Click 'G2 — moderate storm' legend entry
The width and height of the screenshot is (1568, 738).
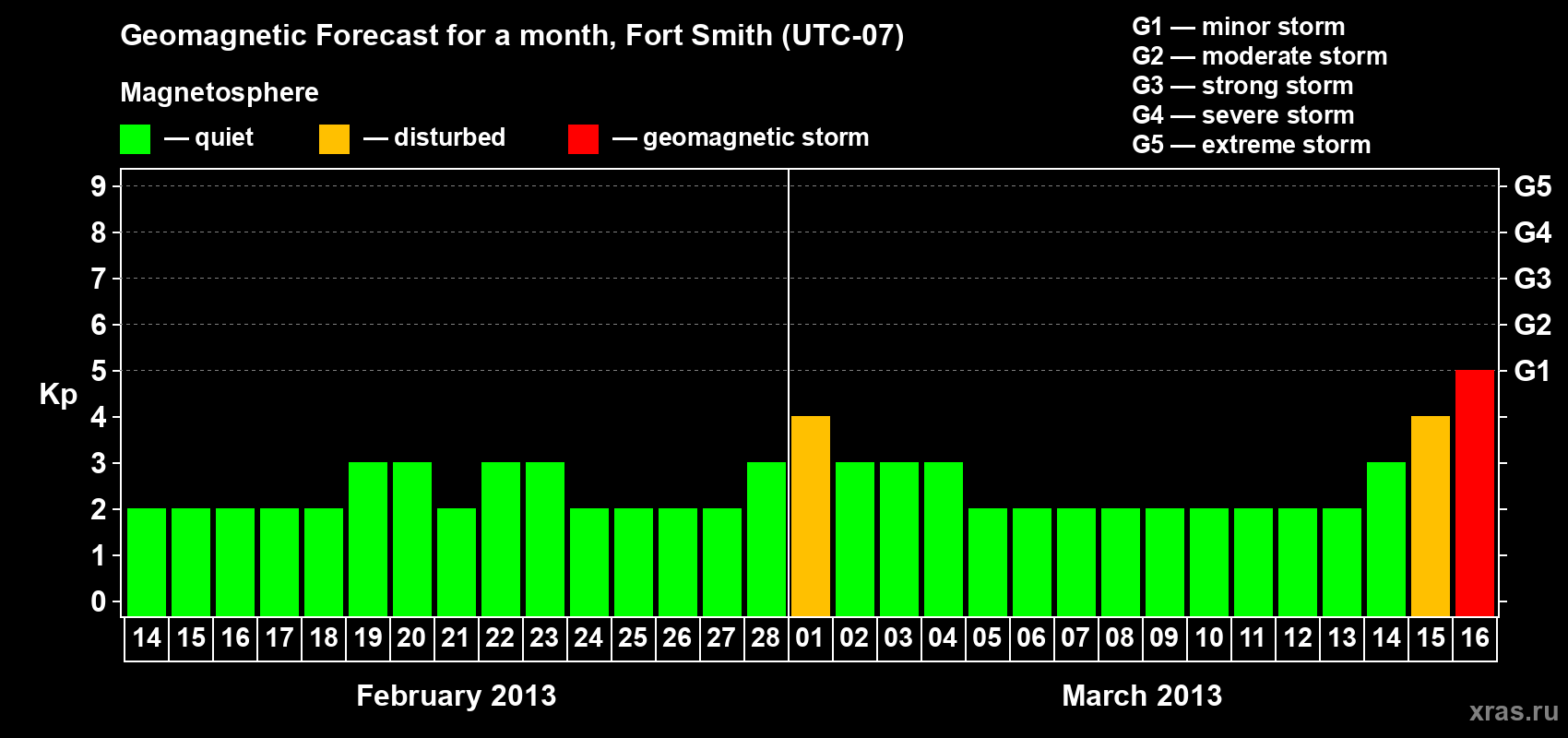click(1260, 56)
